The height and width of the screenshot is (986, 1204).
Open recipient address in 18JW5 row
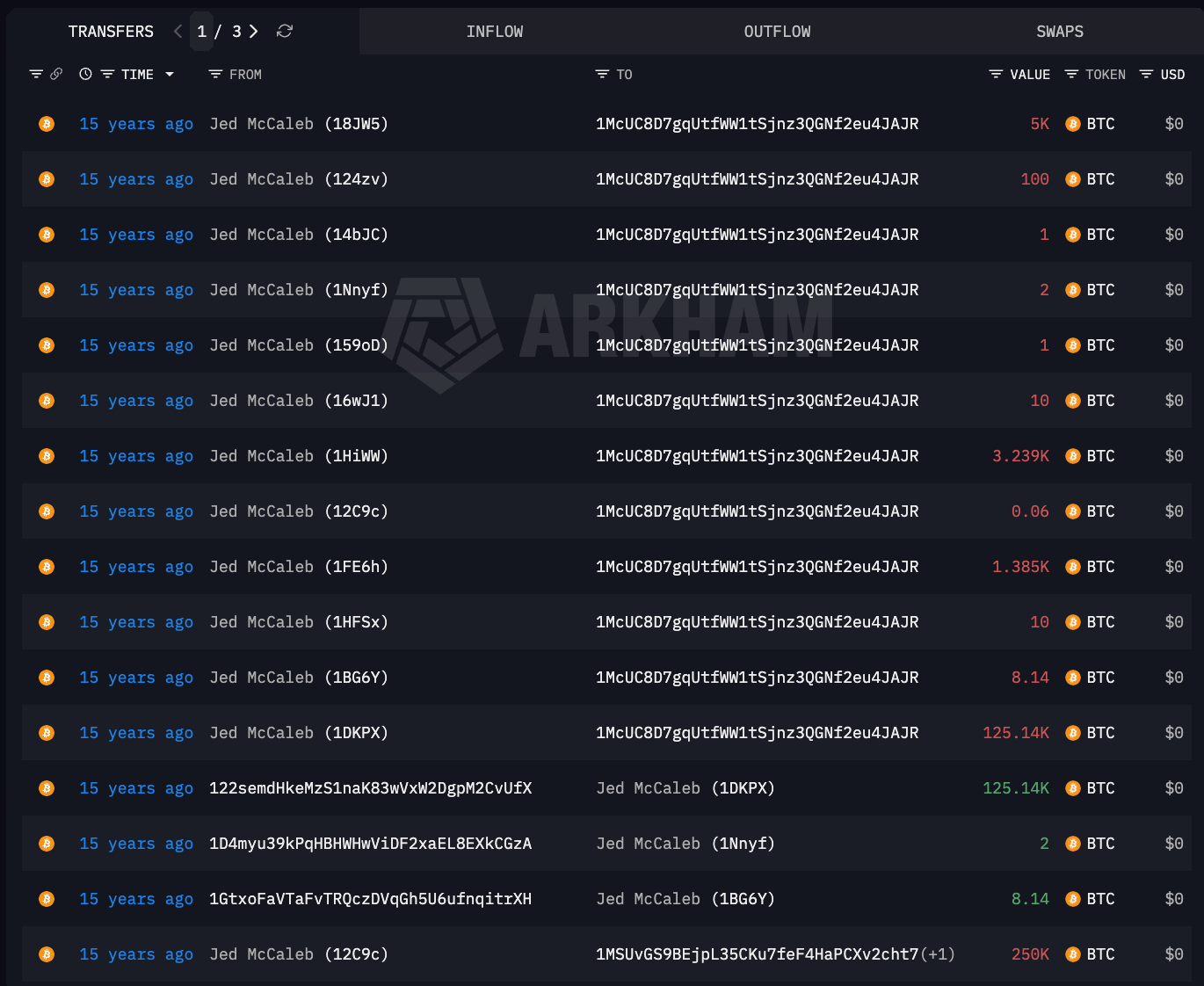(x=758, y=124)
